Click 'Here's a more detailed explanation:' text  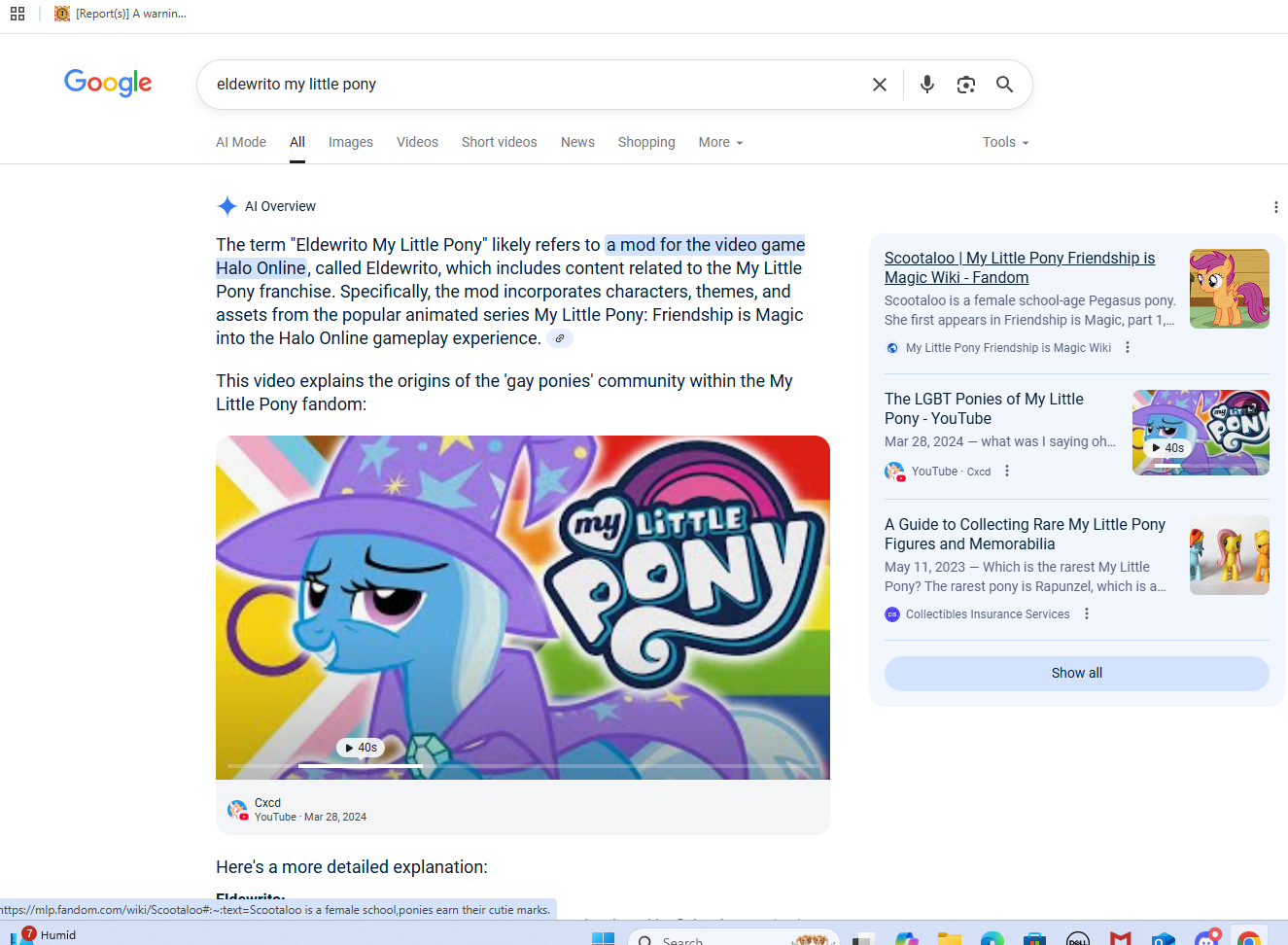click(352, 867)
